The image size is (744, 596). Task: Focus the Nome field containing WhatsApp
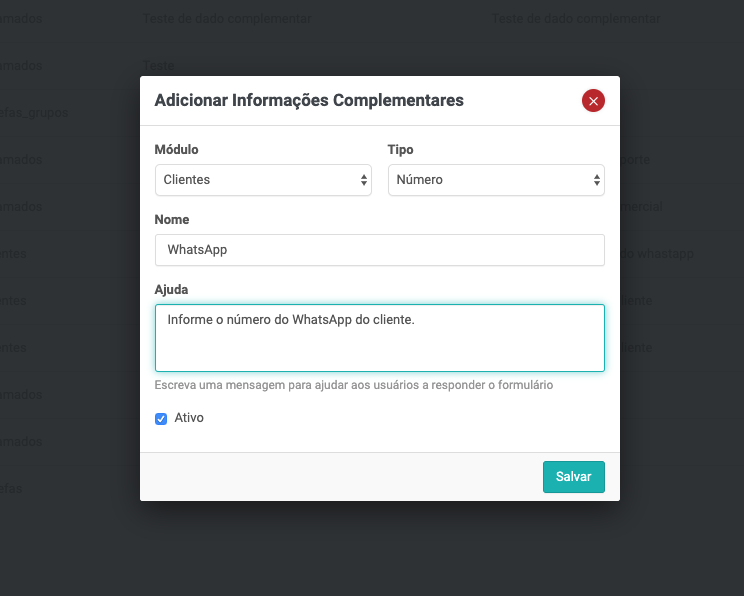click(380, 250)
